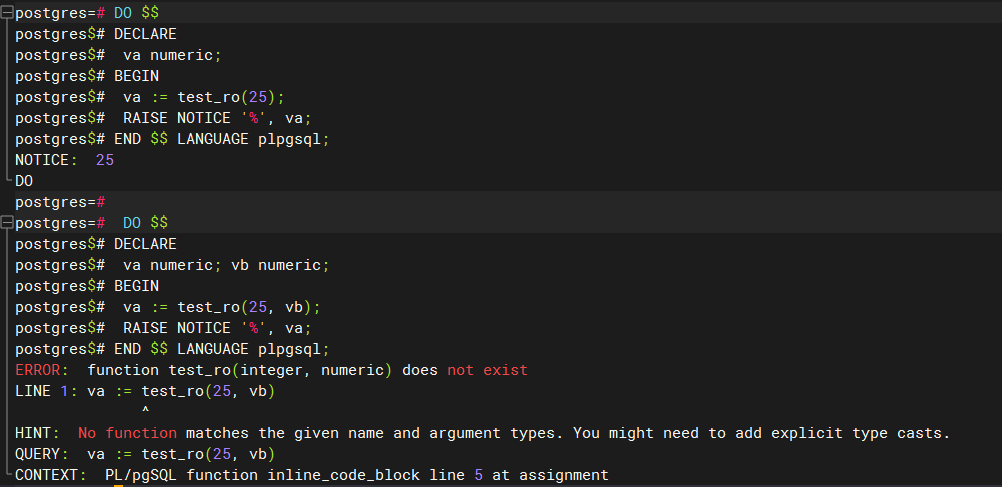Click the standalone DO result line

tap(24, 181)
